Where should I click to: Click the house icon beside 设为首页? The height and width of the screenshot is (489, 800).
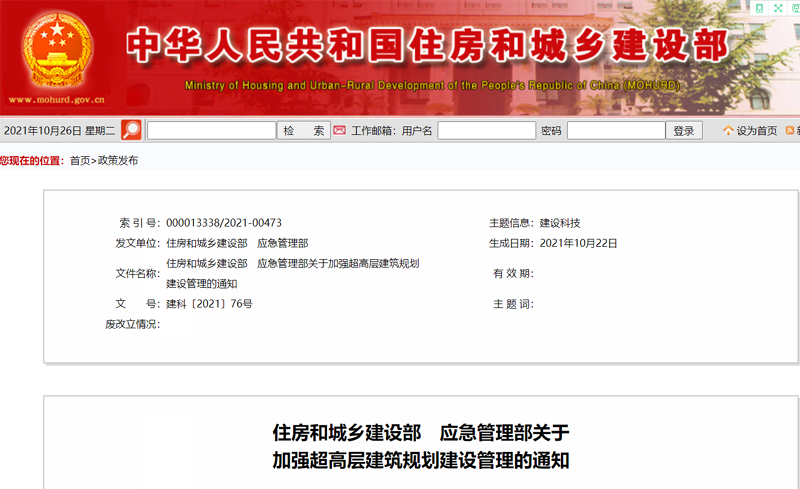tap(728, 131)
